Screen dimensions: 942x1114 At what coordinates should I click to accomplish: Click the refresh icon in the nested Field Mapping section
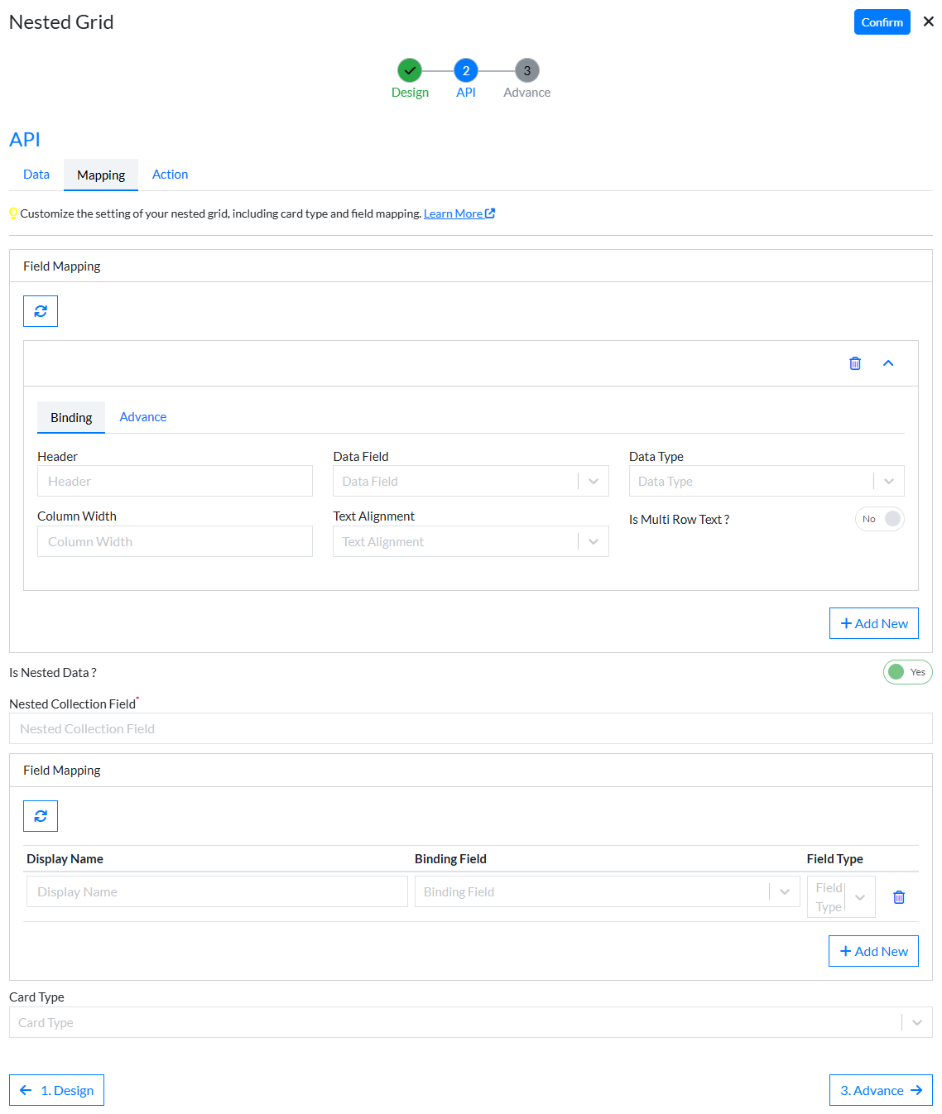40,816
